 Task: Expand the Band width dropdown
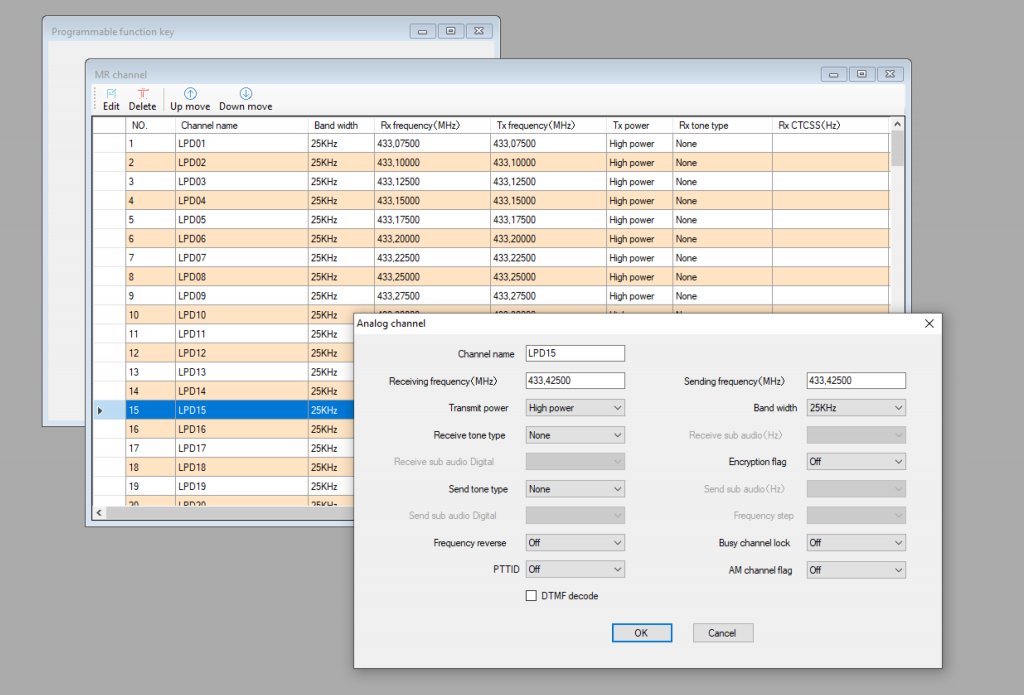point(856,408)
